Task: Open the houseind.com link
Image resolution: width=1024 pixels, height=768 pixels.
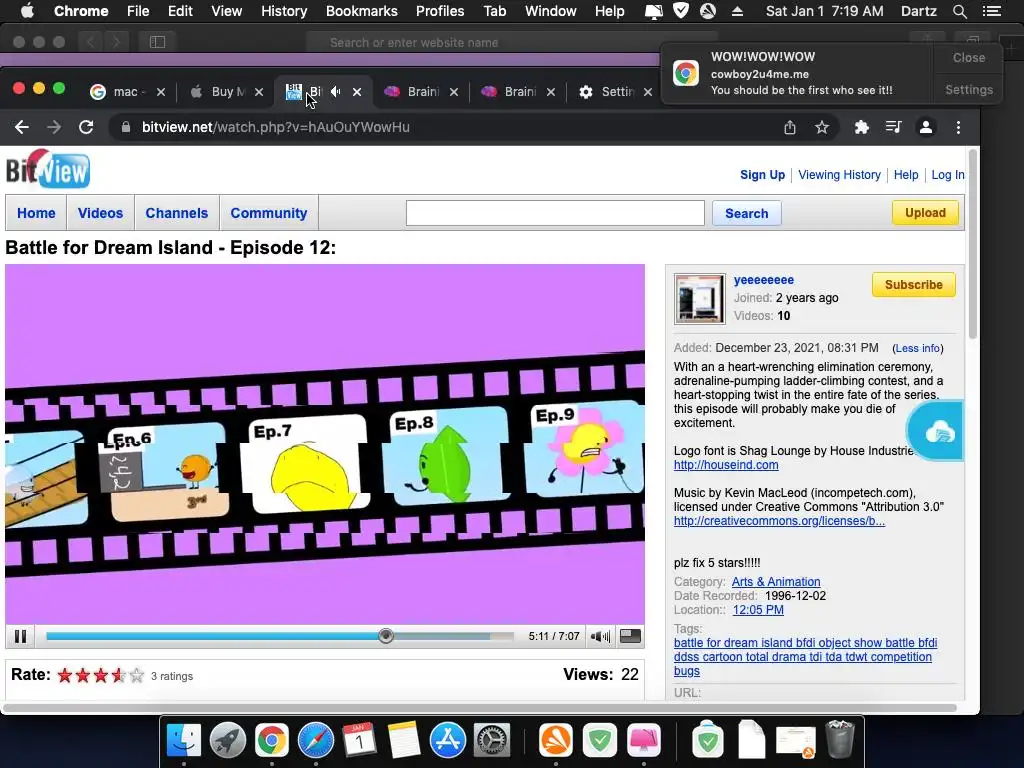Action: [x=726, y=465]
